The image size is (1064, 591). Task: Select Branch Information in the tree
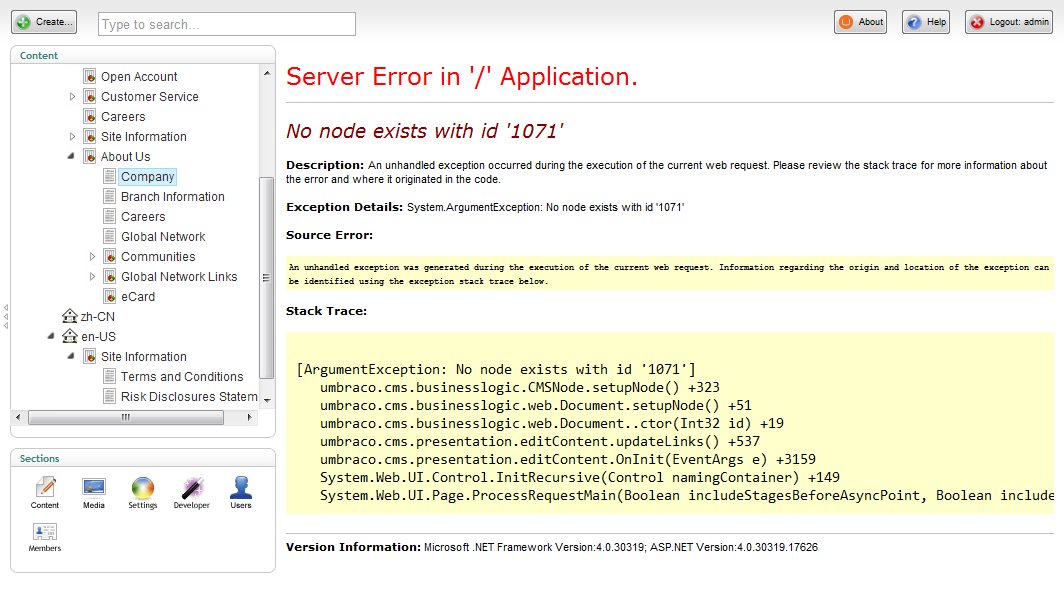(172, 197)
